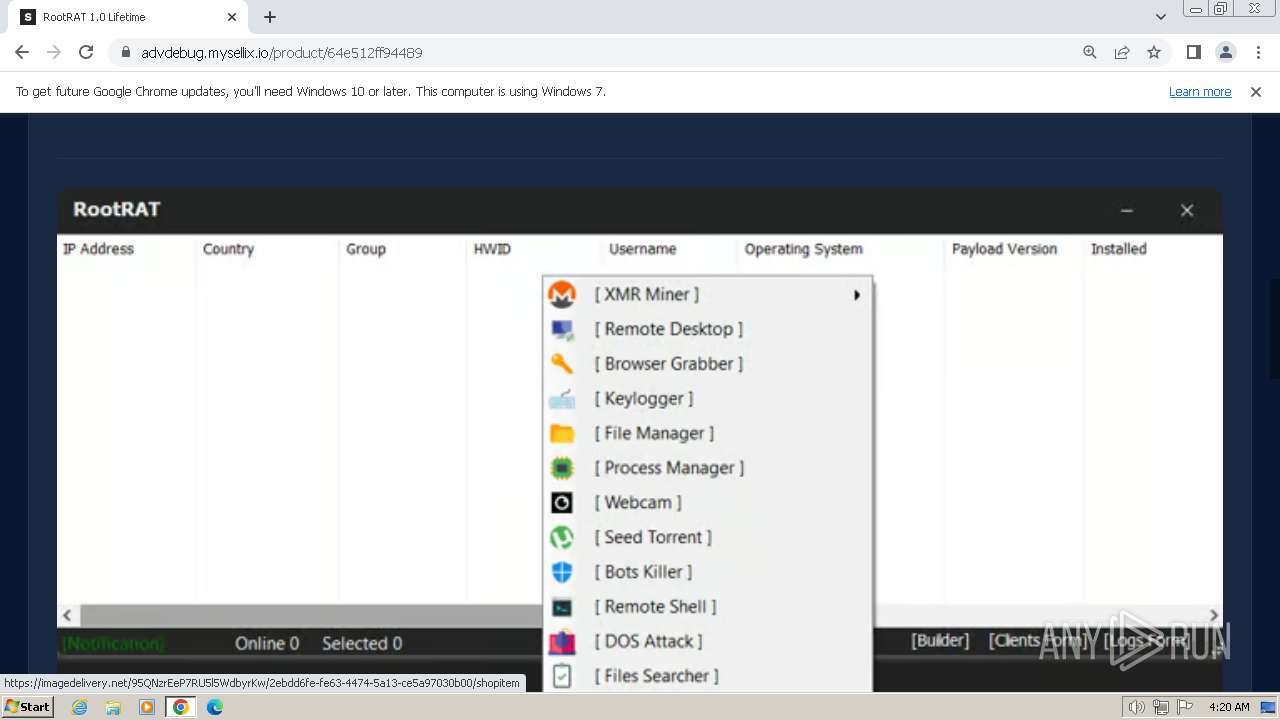Go back using the browser back arrow

pyautogui.click(x=22, y=52)
